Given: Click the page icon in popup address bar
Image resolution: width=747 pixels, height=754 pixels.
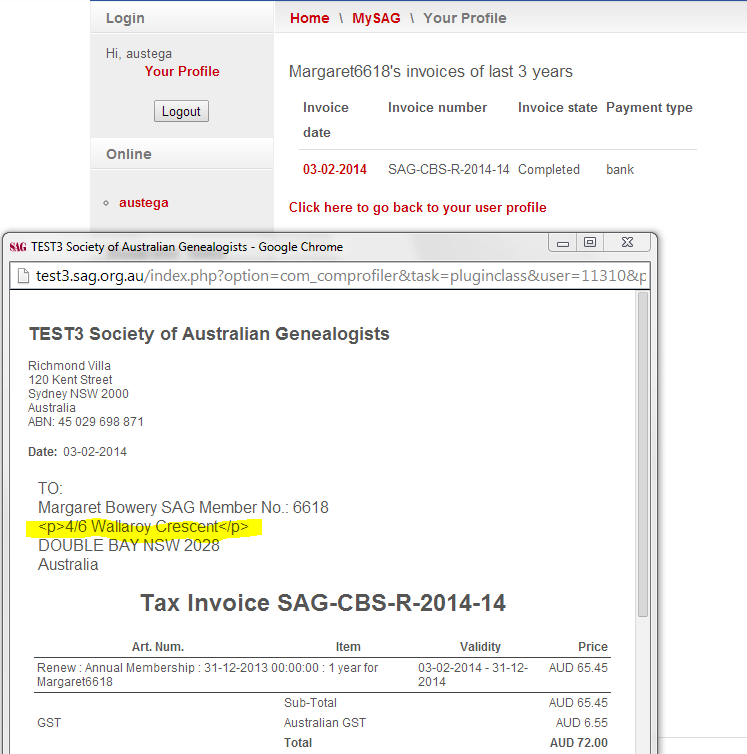Looking at the screenshot, I should click(x=23, y=276).
